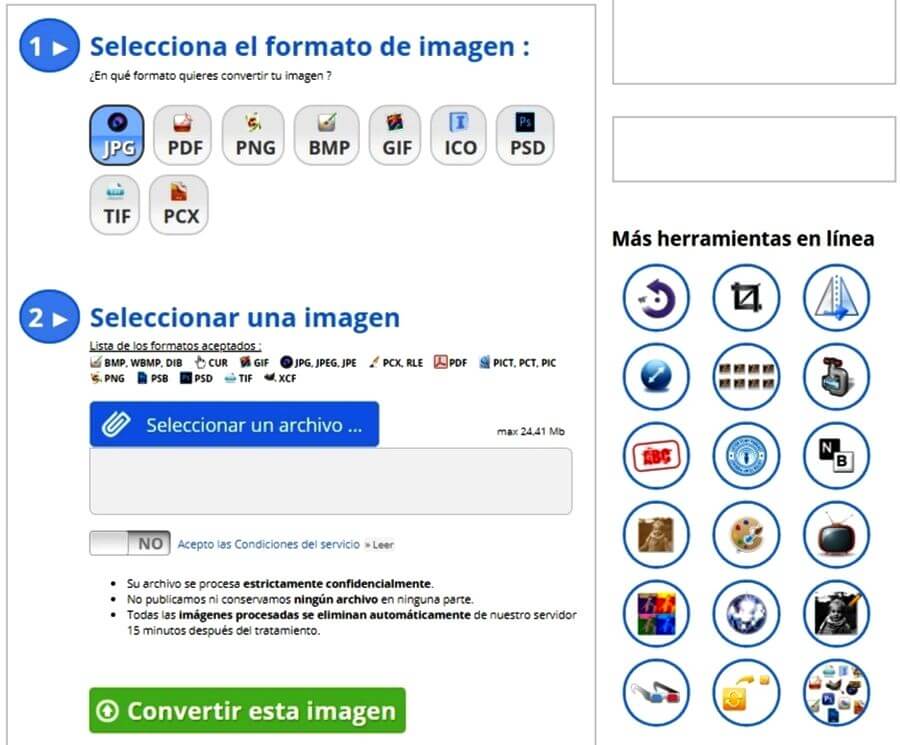Toggle the NO terms acceptance switch

(x=130, y=543)
